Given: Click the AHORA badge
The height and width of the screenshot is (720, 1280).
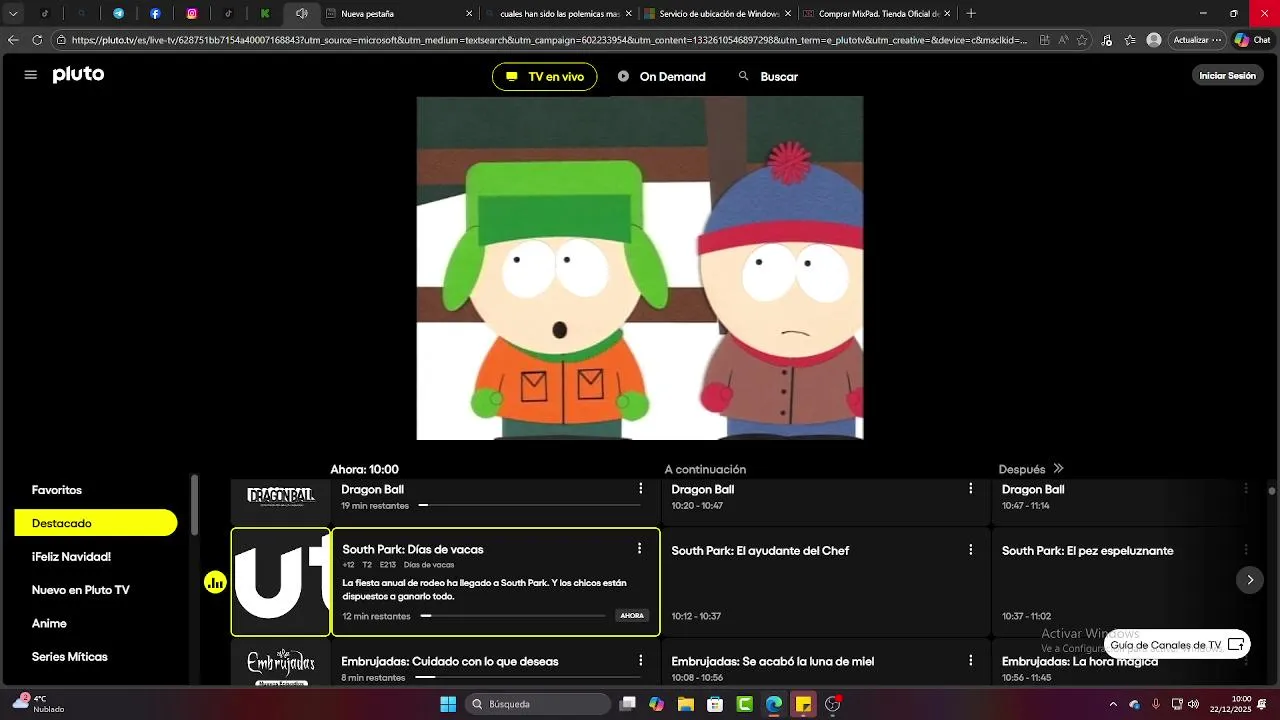Looking at the screenshot, I should point(632,616).
